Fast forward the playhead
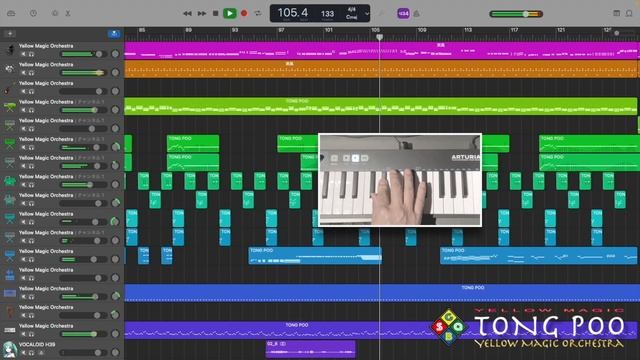The height and width of the screenshot is (360, 640). coord(202,13)
